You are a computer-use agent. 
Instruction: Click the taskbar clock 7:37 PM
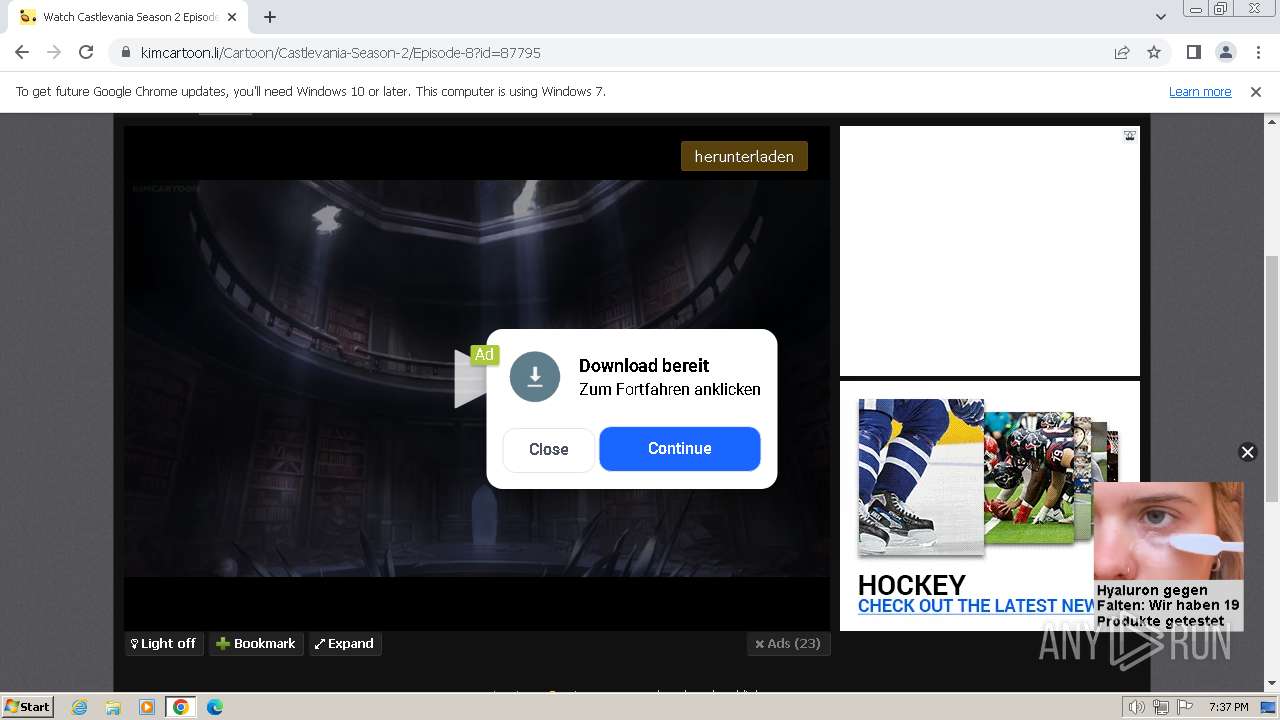pyautogui.click(x=1229, y=707)
